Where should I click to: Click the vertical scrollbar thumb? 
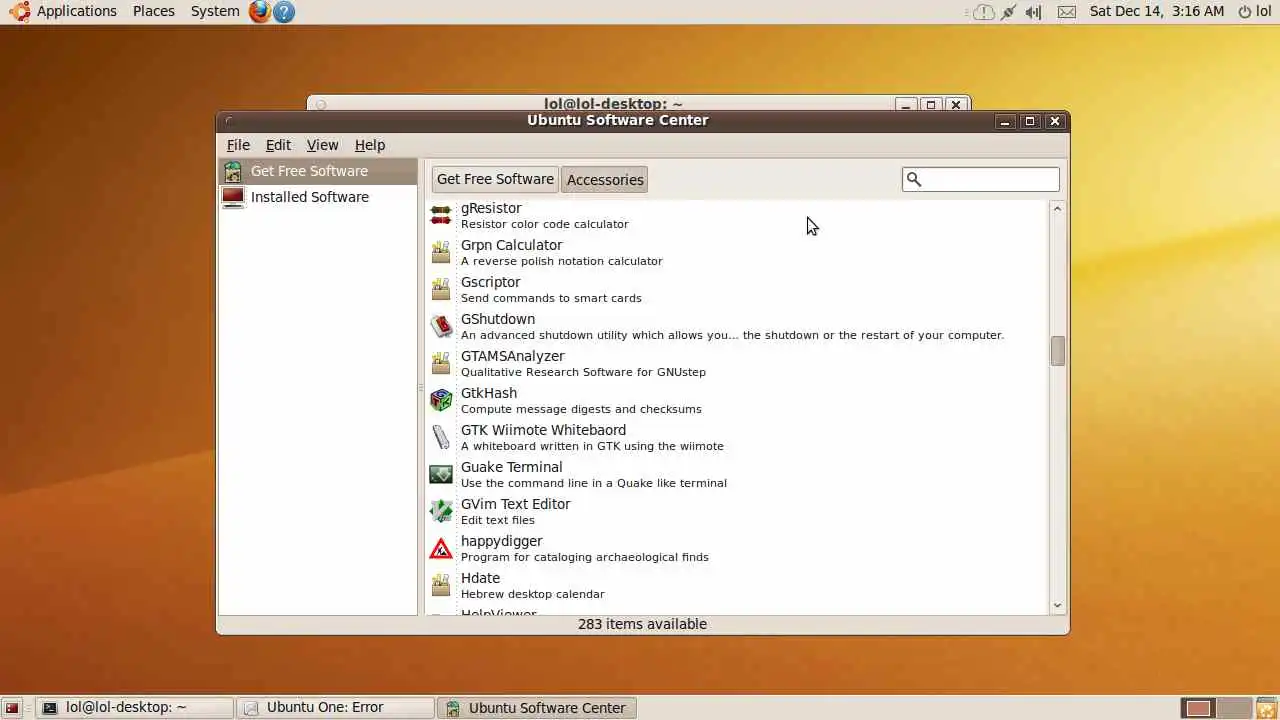point(1058,351)
